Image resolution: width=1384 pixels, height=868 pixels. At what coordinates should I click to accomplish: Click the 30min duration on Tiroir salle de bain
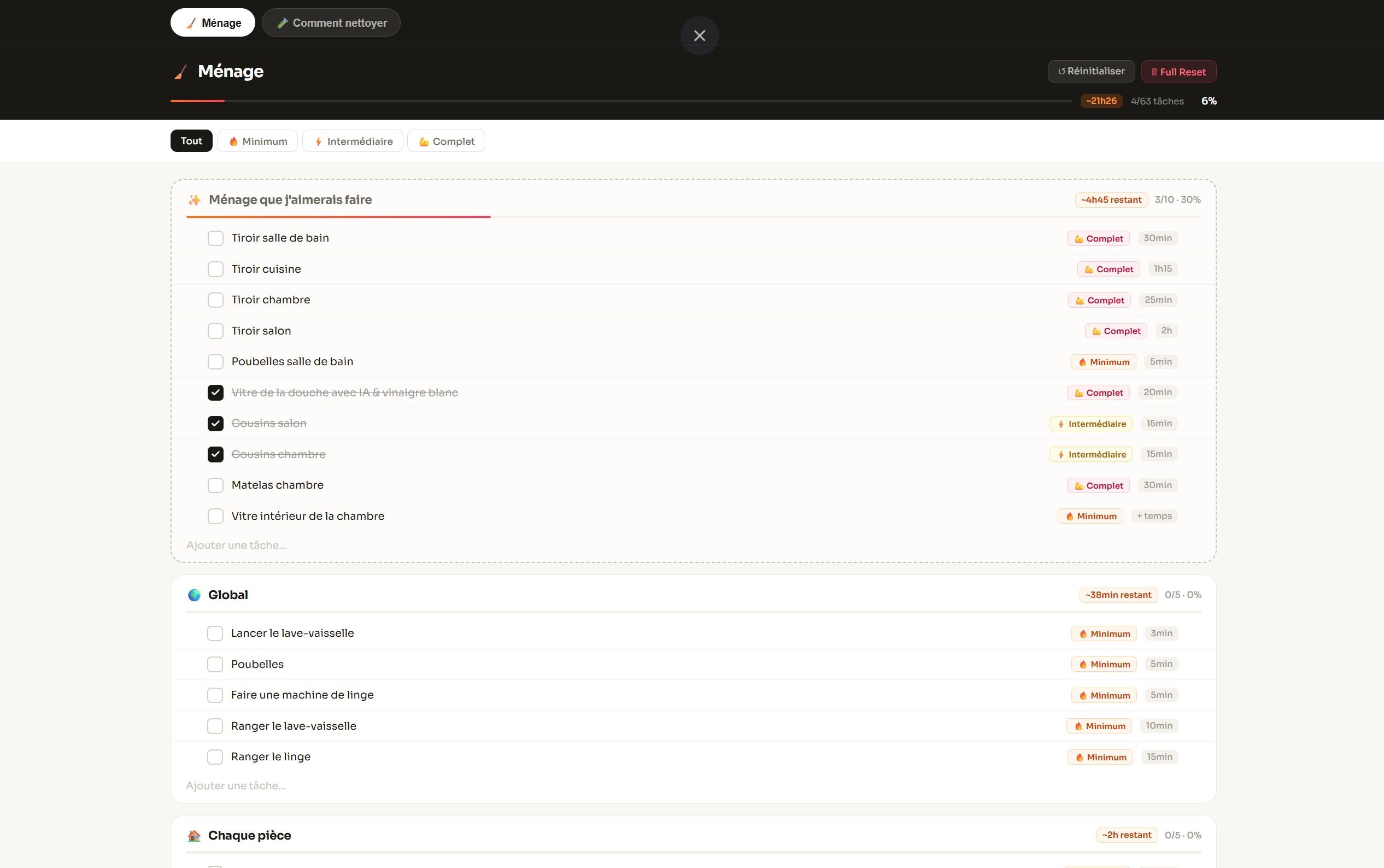[x=1157, y=238]
